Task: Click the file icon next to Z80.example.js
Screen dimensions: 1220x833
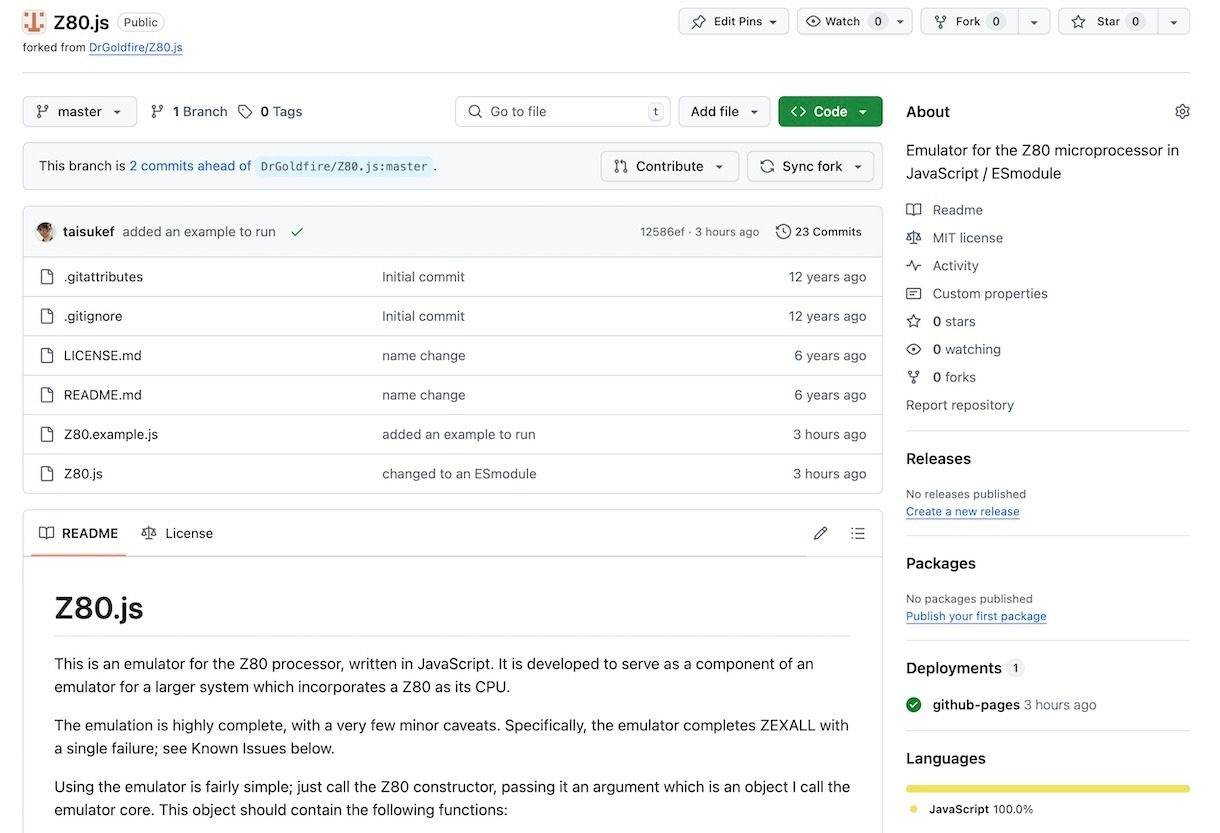Action: point(46,435)
